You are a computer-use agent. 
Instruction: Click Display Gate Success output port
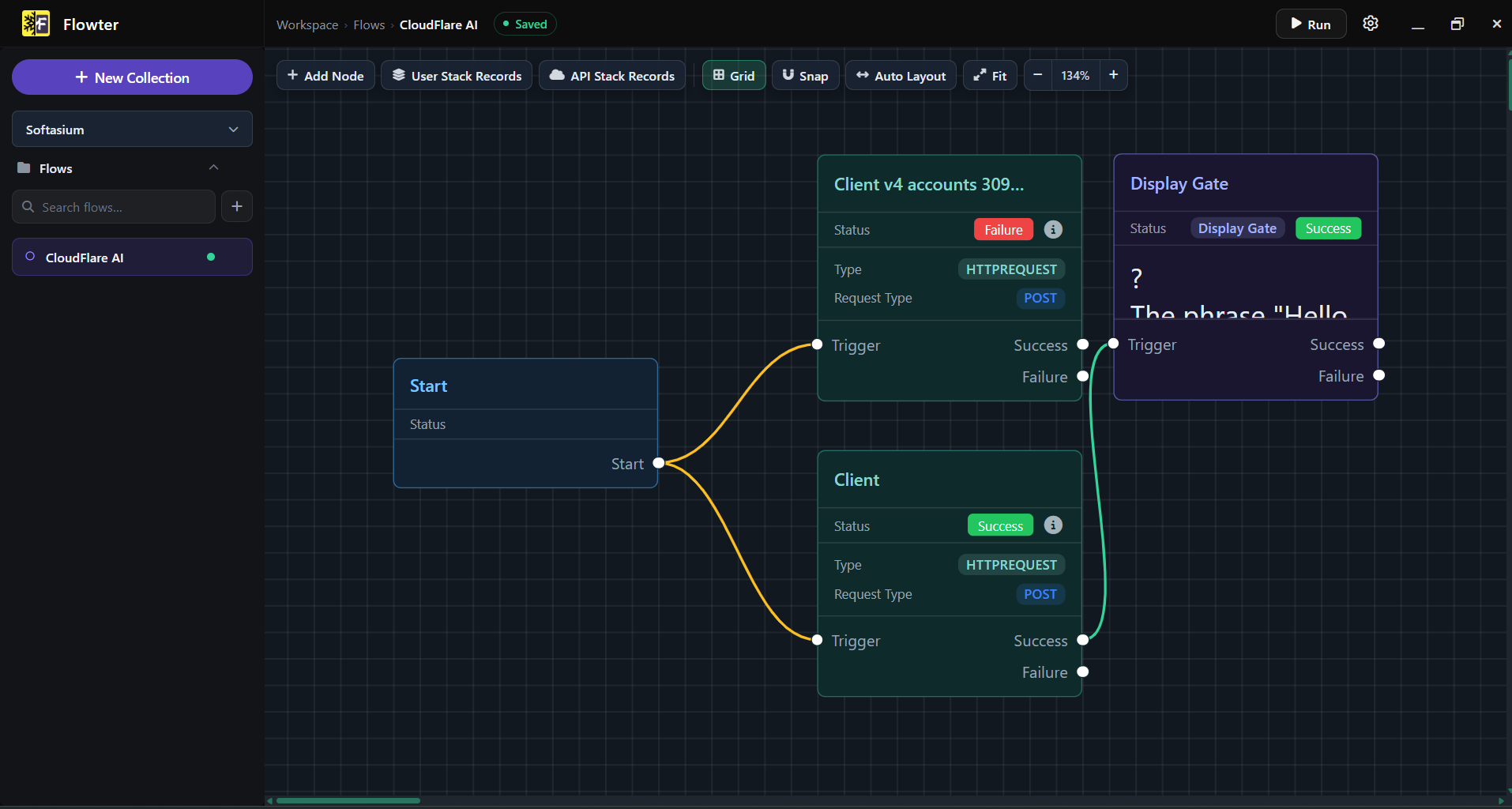click(1379, 344)
